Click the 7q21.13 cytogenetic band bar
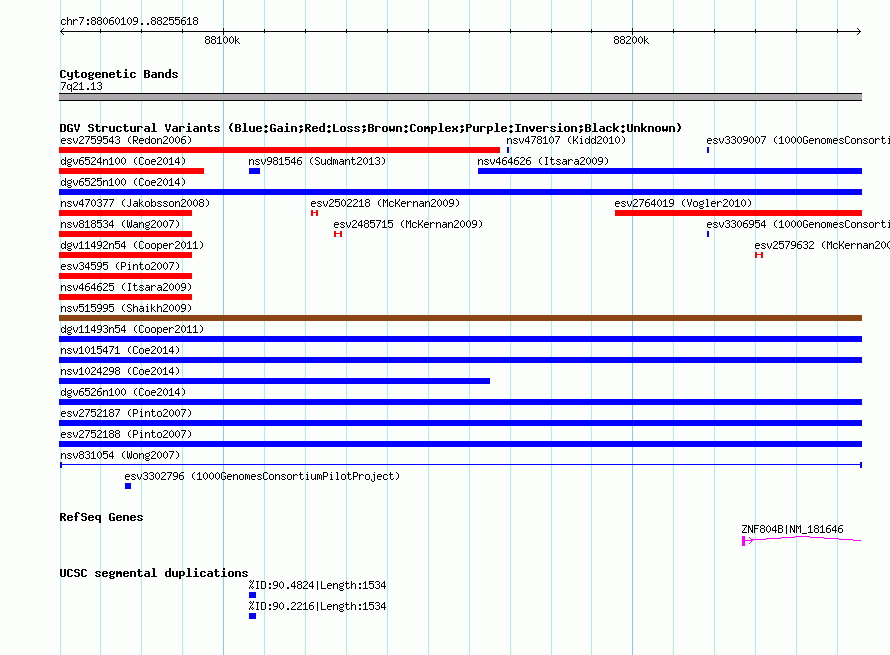Screen dimensions: 890x655 coord(460,97)
